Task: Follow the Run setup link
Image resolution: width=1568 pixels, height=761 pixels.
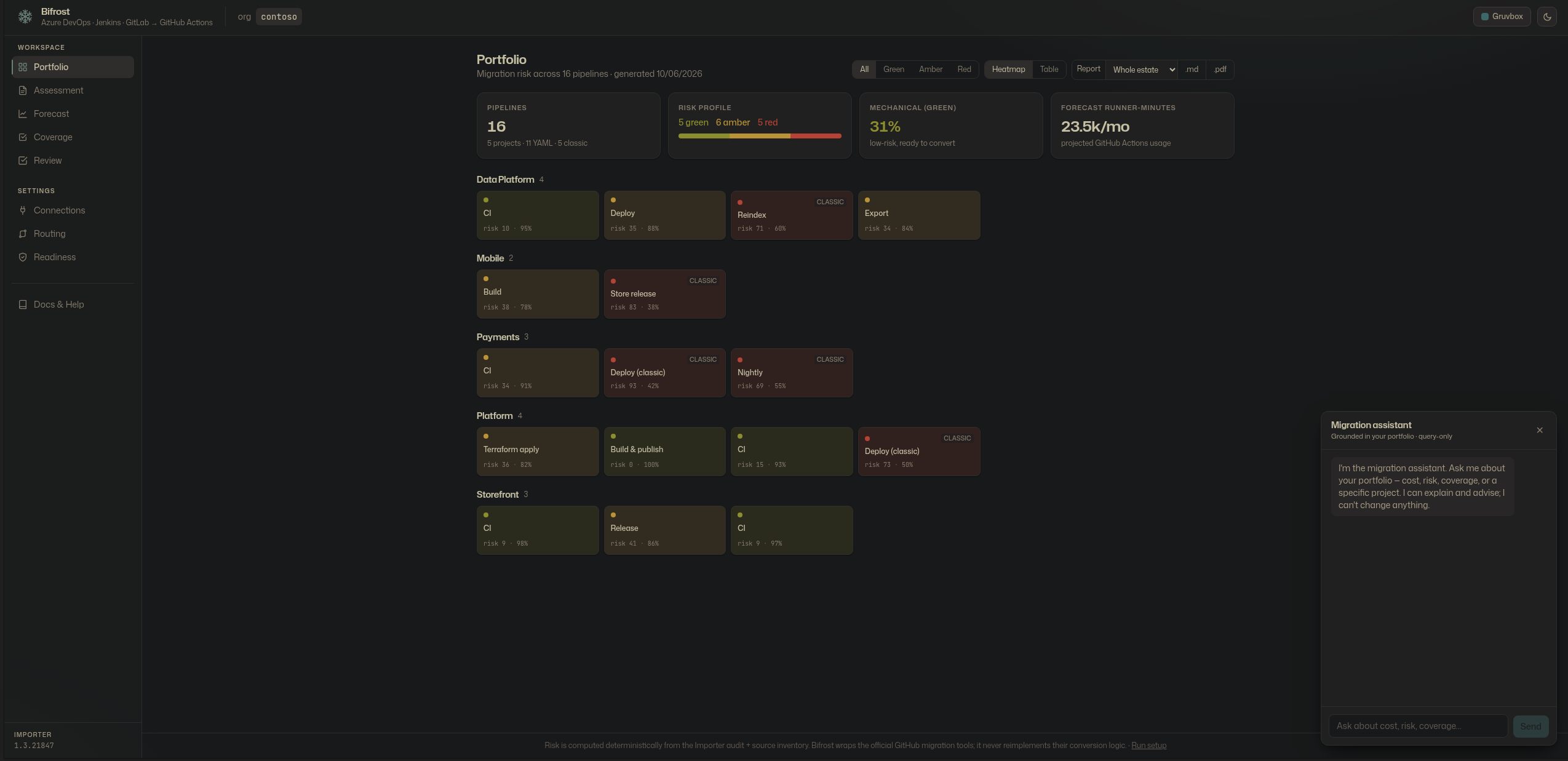Action: (x=1148, y=745)
